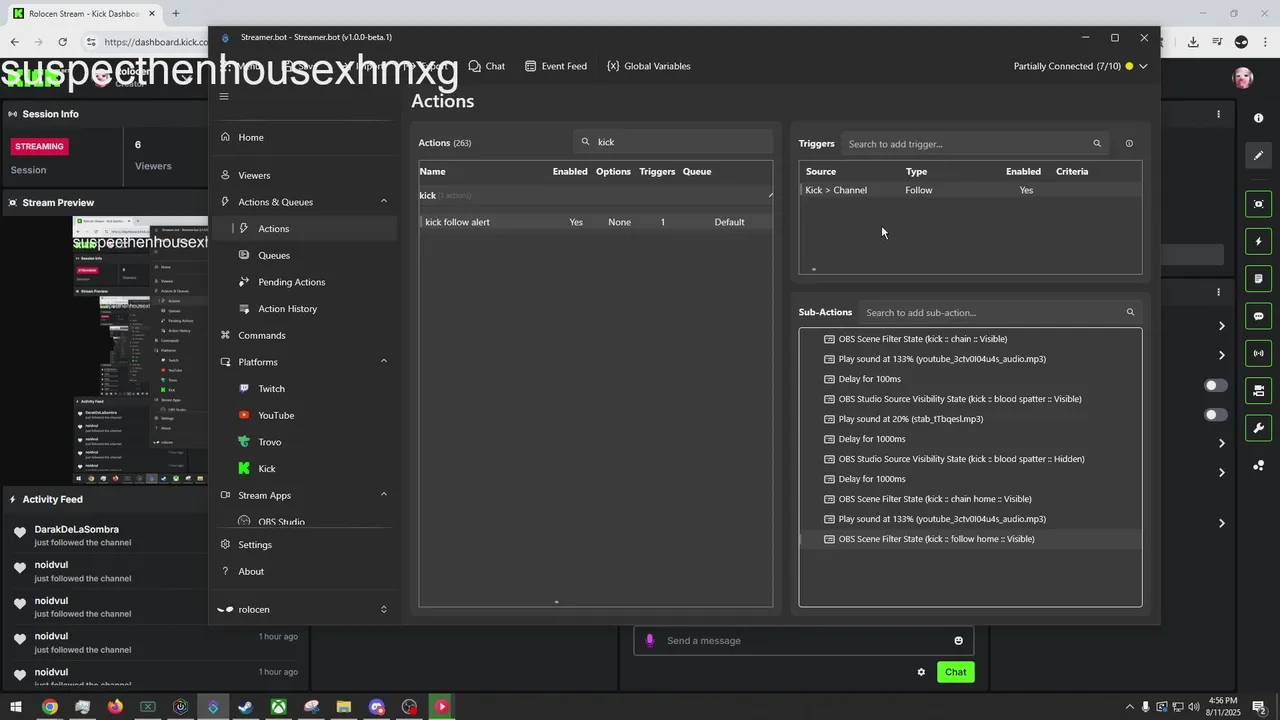1280x720 pixels.
Task: Open the About page
Action: tap(251, 572)
